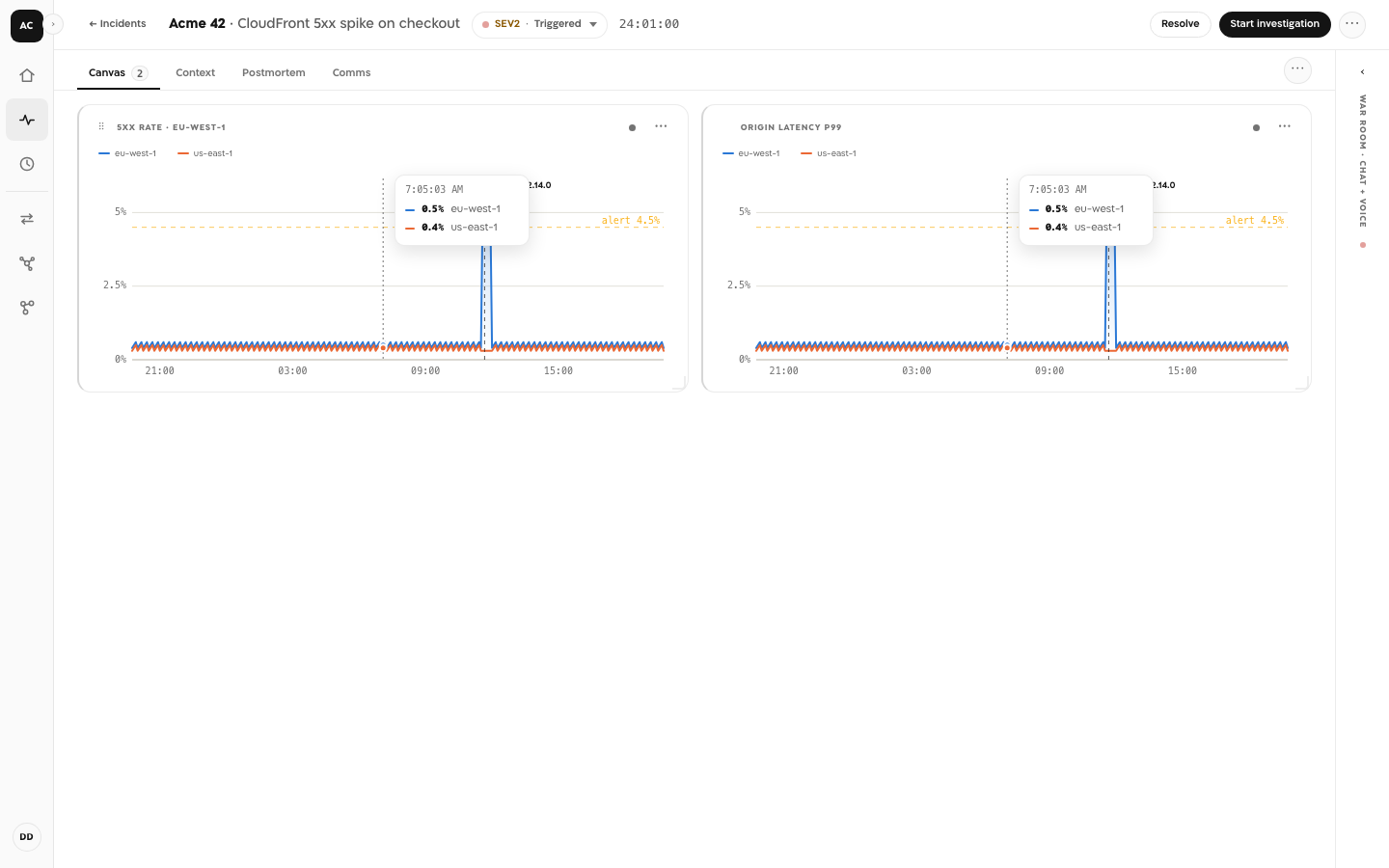Screen dimensions: 1389x868
Task: Click the incident title 'CloudFront 5xx spike on checkout'
Action: point(348,23)
